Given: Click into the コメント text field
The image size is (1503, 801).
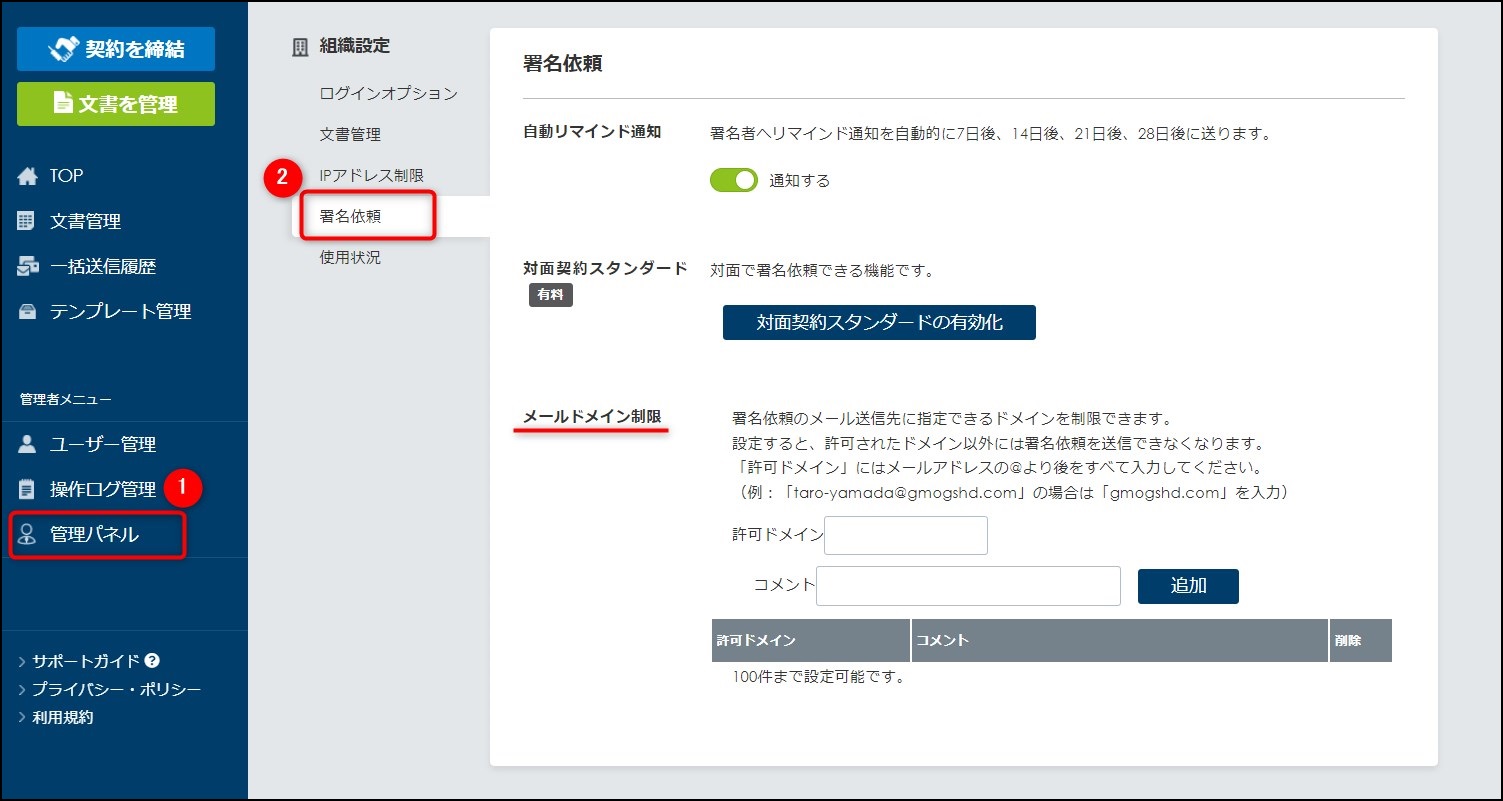Looking at the screenshot, I should tap(968, 586).
